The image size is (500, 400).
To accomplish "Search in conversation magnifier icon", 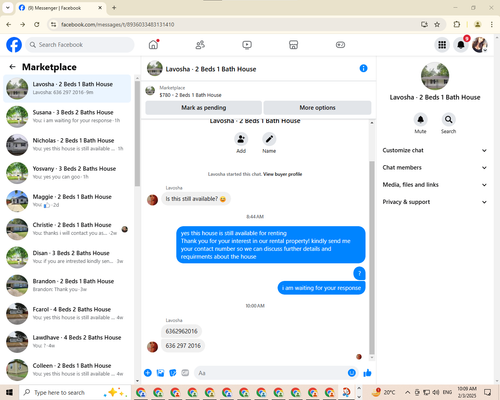I will [x=448, y=119].
